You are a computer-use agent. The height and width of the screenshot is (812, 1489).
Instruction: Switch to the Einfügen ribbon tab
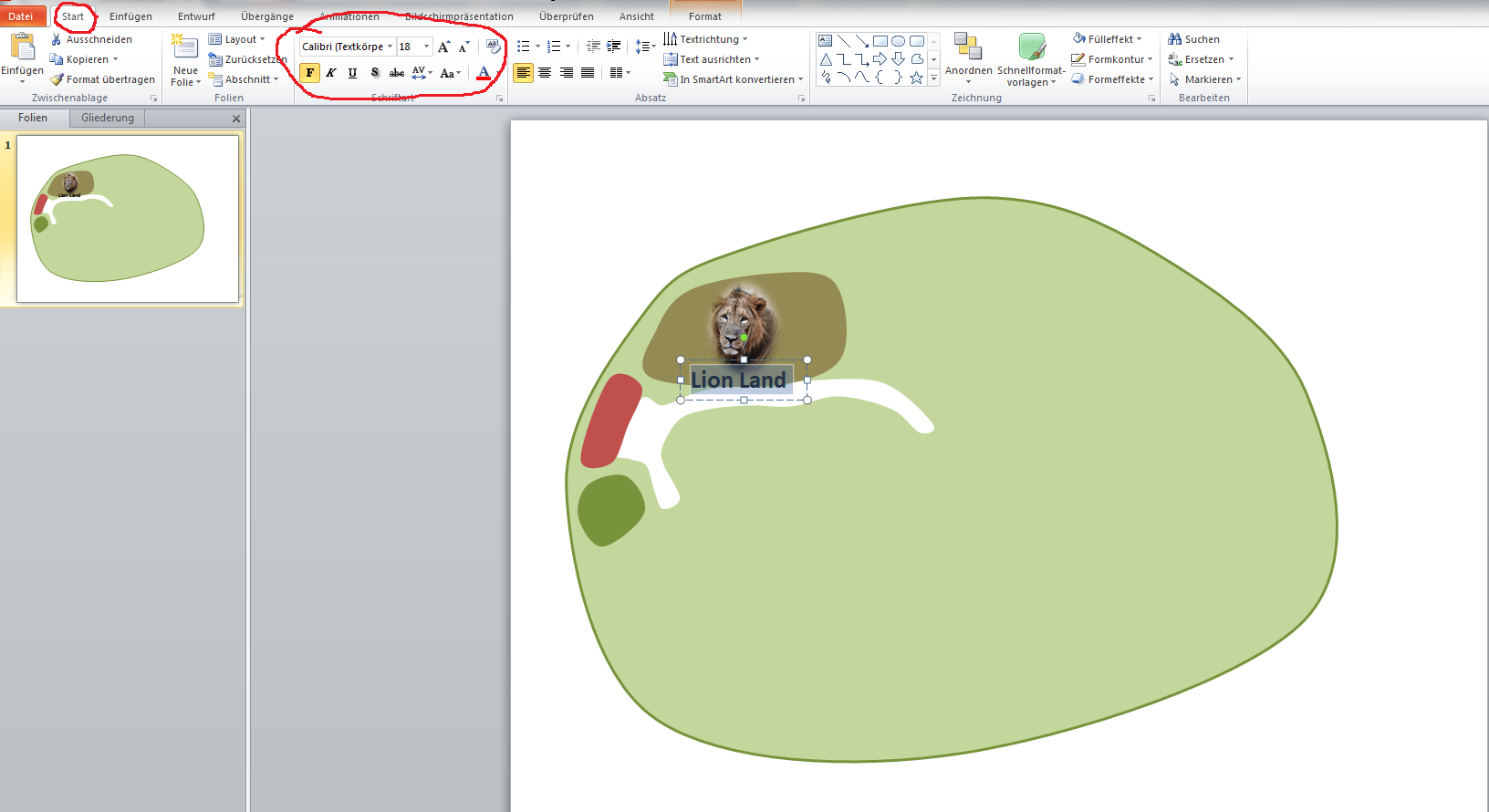[x=130, y=16]
